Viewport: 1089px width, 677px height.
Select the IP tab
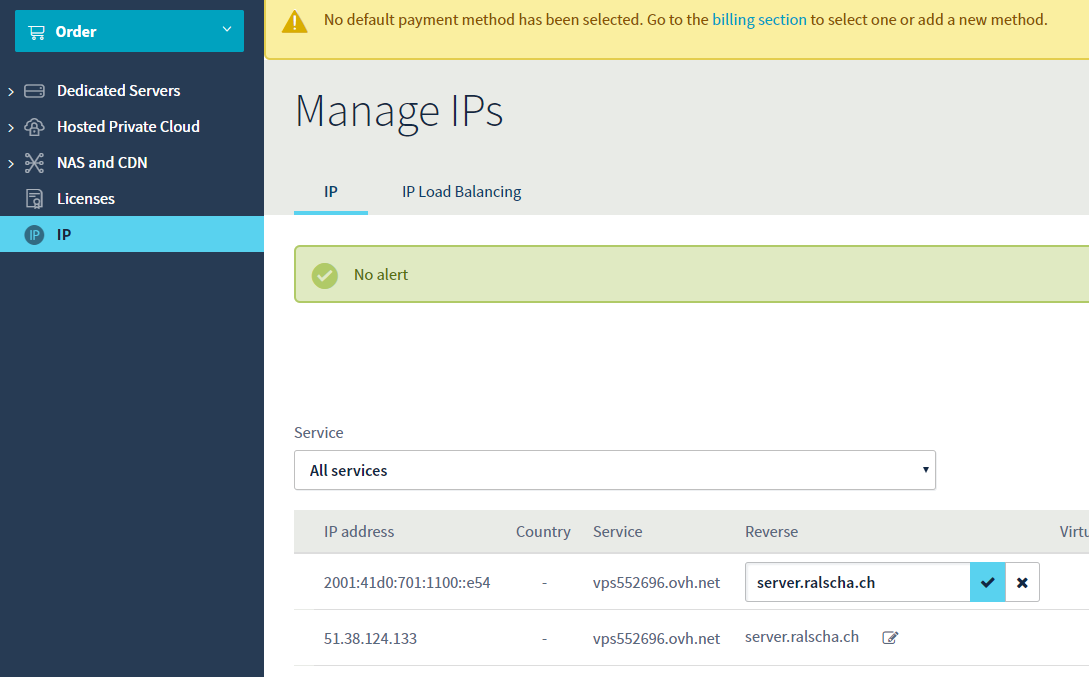click(x=331, y=192)
